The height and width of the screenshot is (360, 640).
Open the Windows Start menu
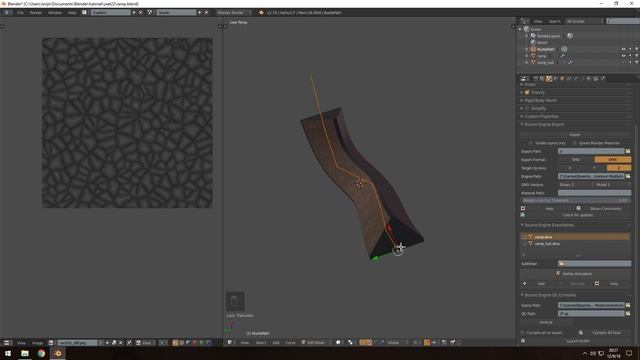click(x=8, y=353)
